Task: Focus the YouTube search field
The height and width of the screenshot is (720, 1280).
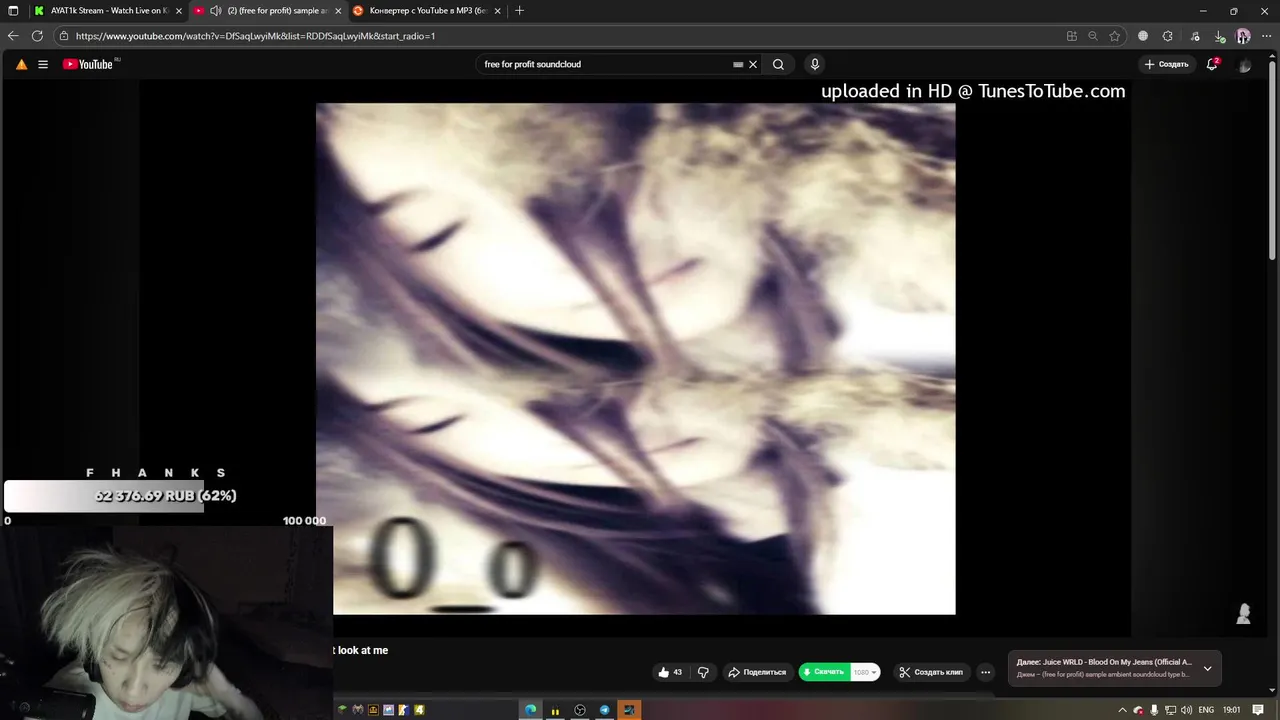Action: (605, 64)
